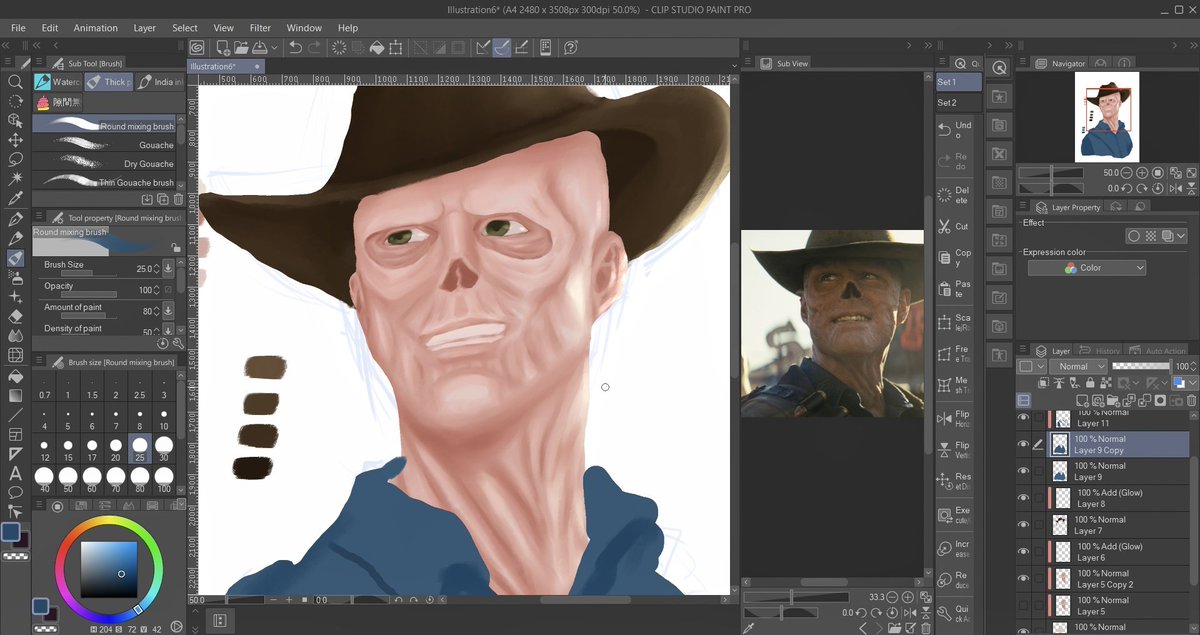Open the Animation menu
This screenshot has height=635, width=1200.
point(95,28)
